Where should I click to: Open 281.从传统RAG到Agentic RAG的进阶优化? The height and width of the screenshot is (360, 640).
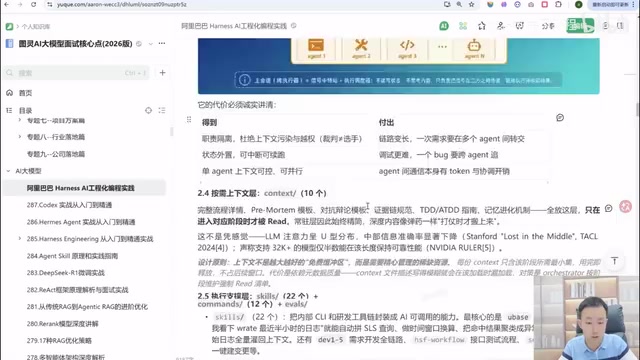tap(87, 307)
